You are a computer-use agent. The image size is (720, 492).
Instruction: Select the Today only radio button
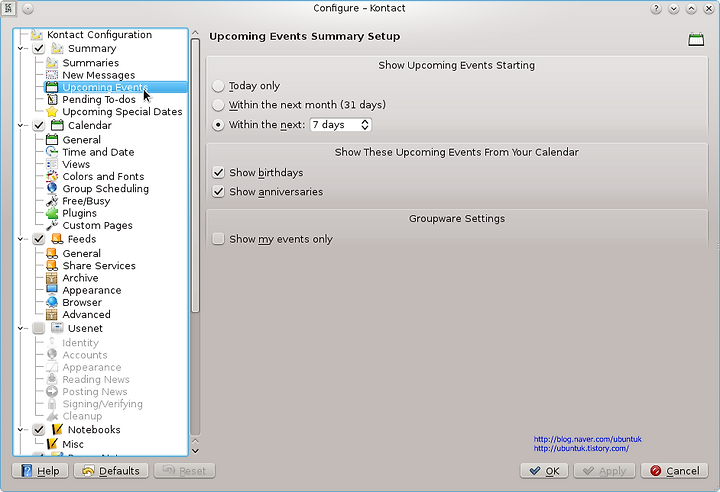click(218, 86)
